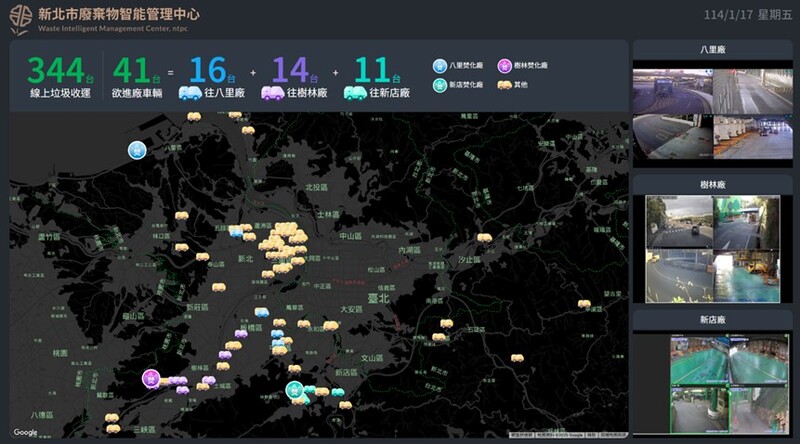The image size is (800, 444).
Task: Click the 八德區 label on the map
Action: point(41,415)
